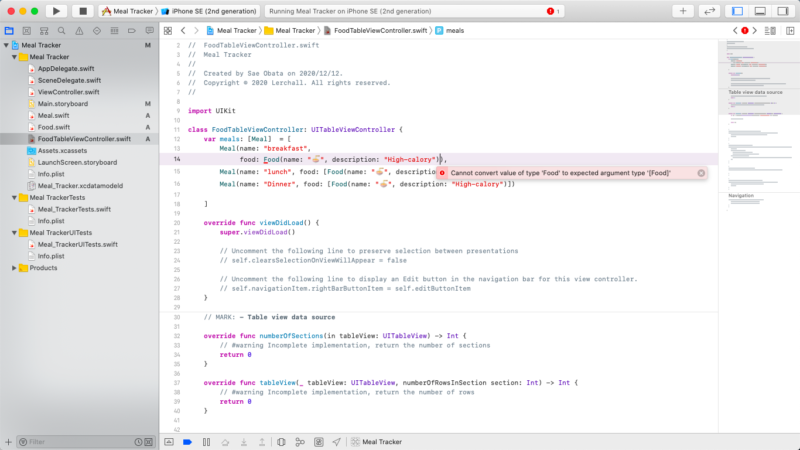
Task: Pause program execution in debug bar
Action: [207, 442]
